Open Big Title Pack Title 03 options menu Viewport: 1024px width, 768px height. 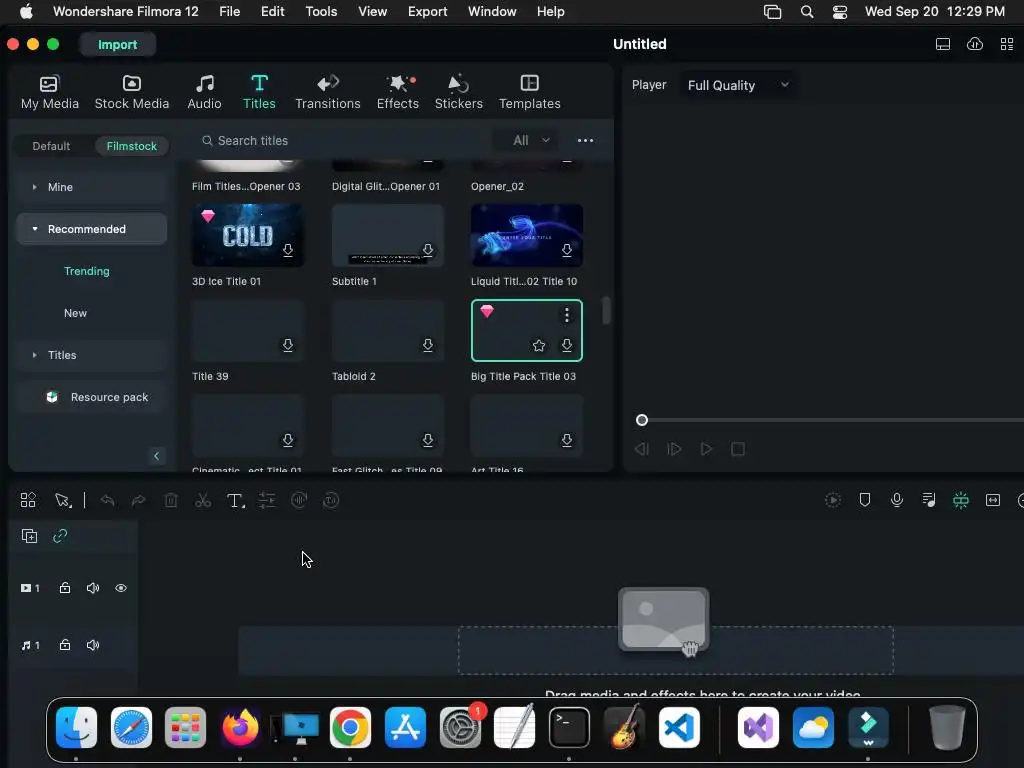(x=567, y=315)
